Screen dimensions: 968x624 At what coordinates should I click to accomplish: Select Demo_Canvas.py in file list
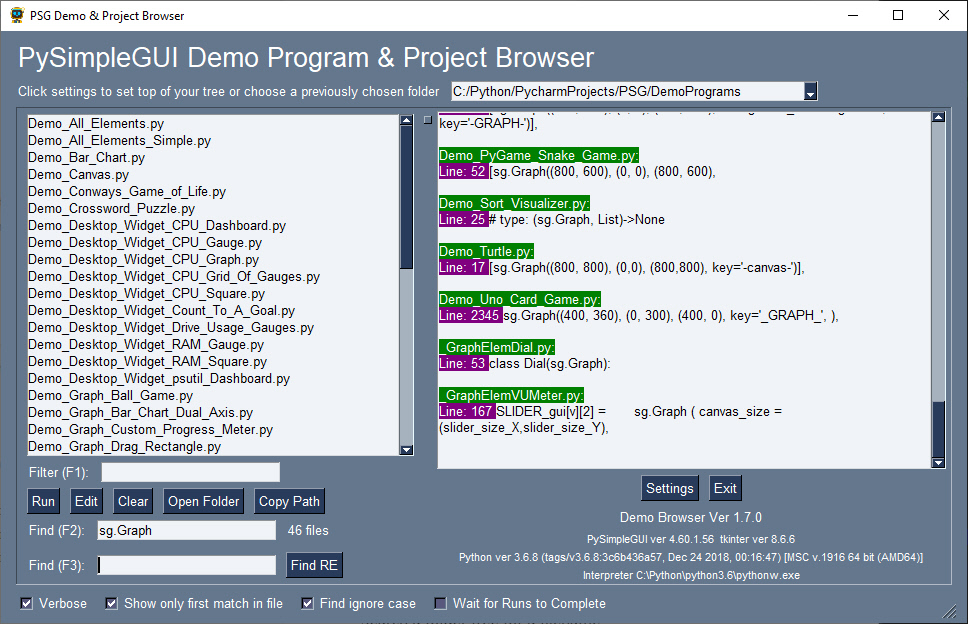tap(78, 175)
